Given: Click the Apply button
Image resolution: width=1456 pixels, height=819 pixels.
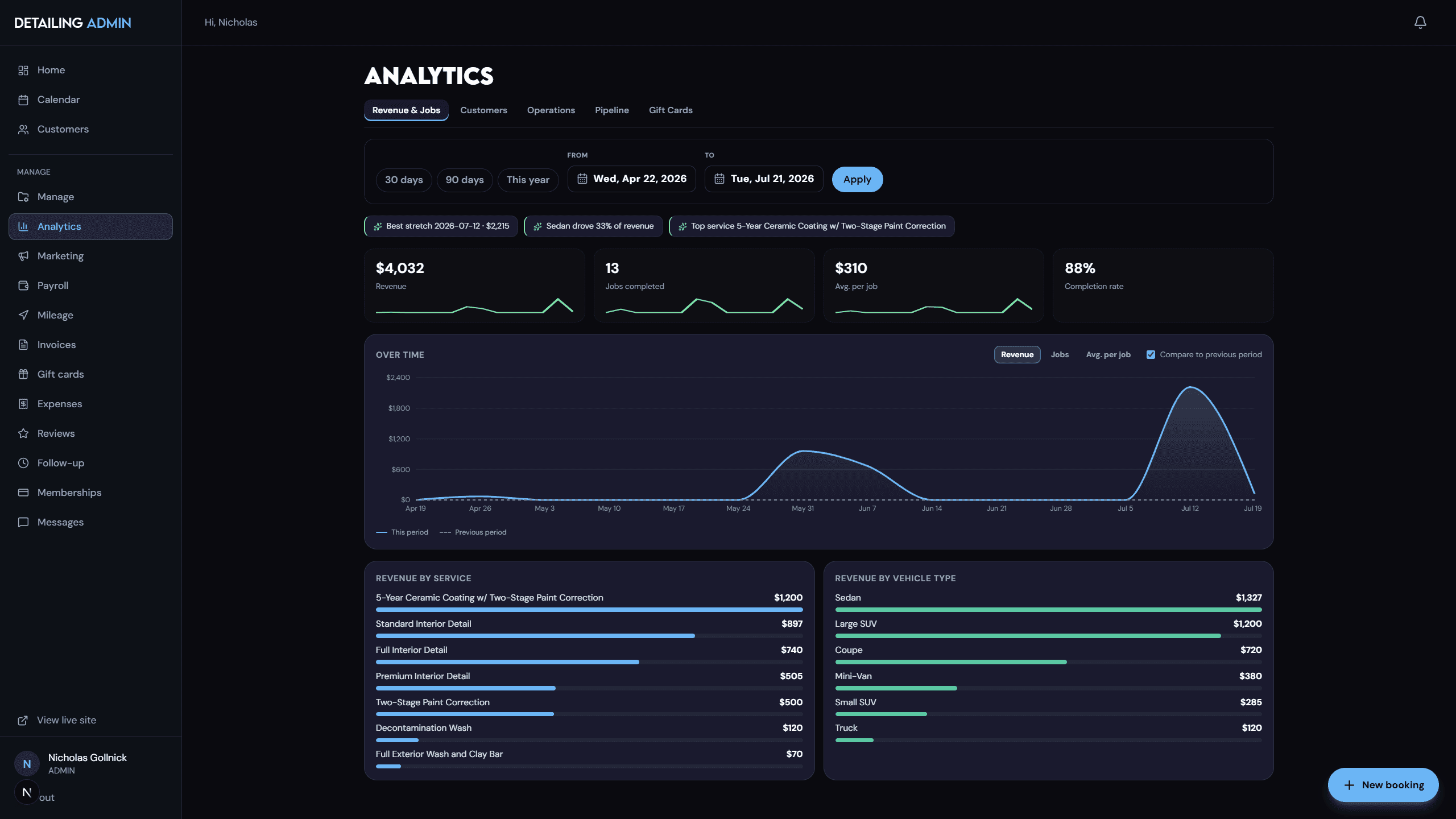Looking at the screenshot, I should [857, 179].
